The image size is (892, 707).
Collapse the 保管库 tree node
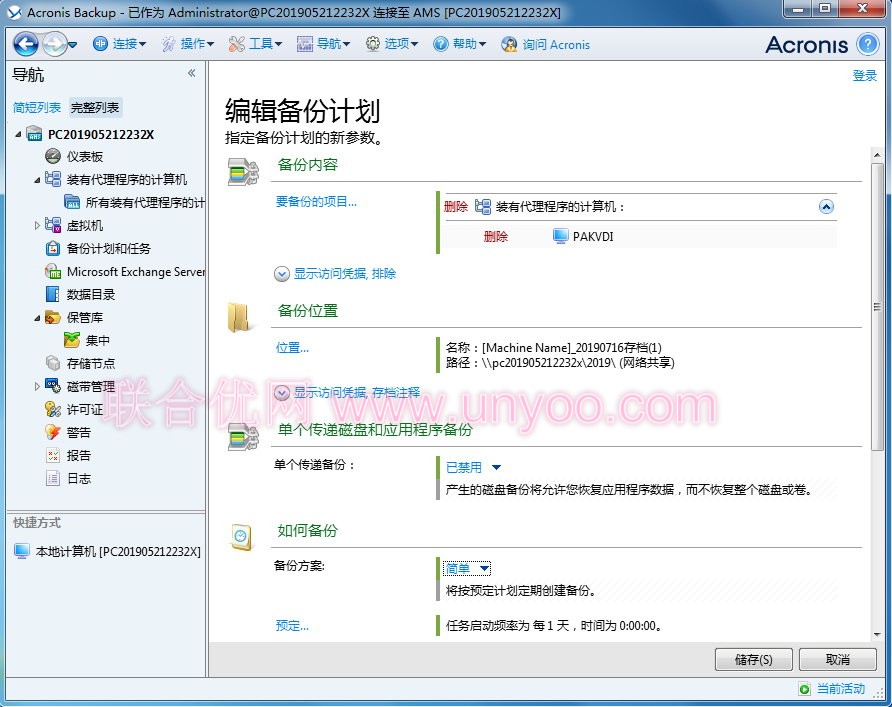pyautogui.click(x=37, y=318)
